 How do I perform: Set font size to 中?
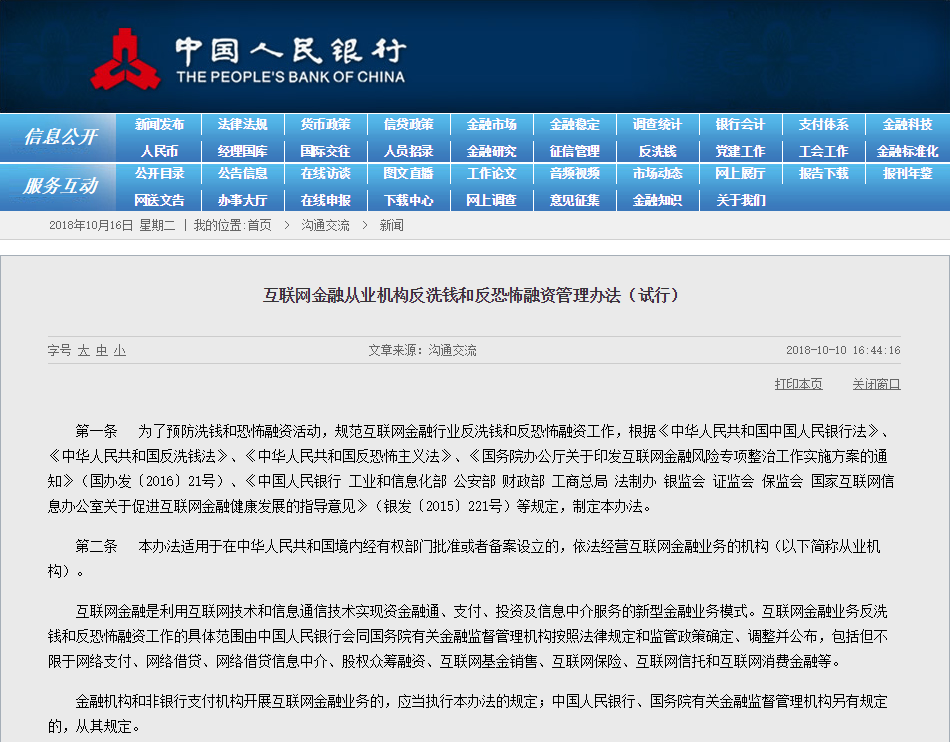tap(102, 350)
